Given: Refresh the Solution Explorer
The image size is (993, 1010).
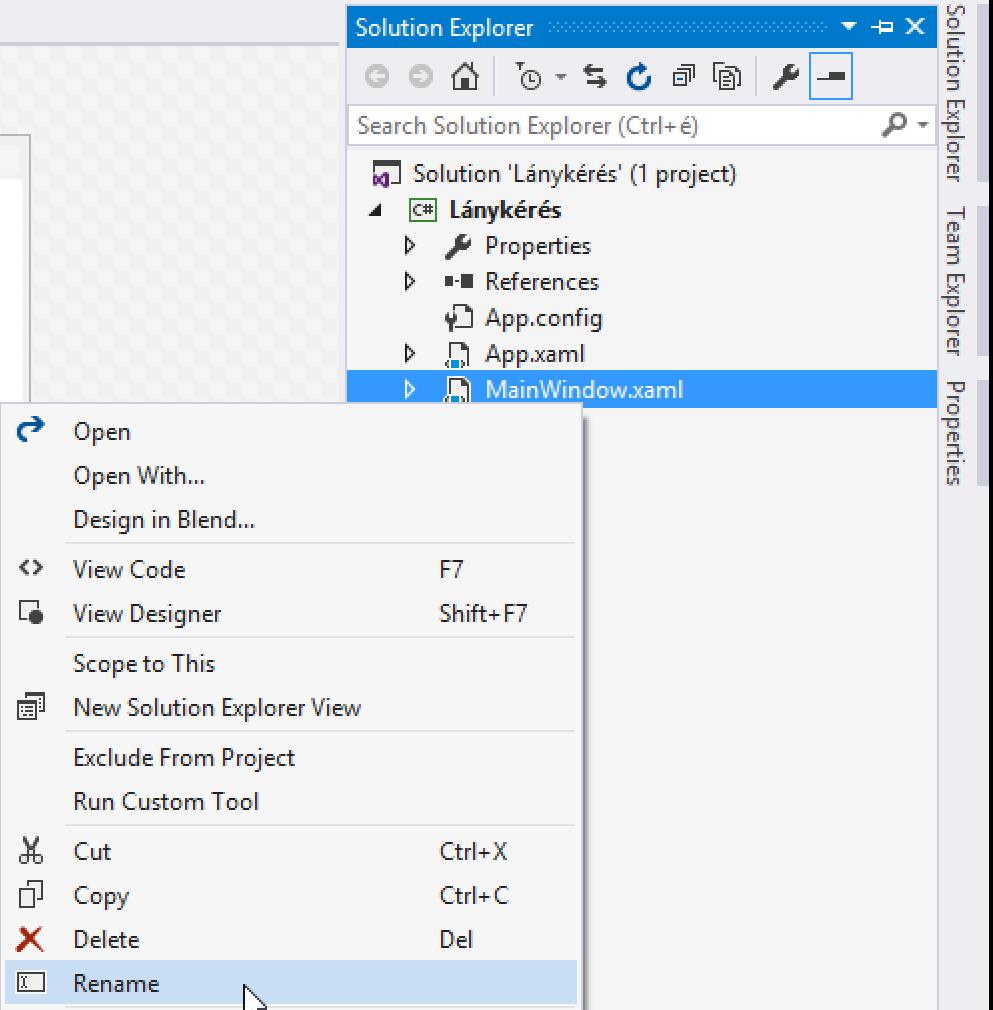Looking at the screenshot, I should pyautogui.click(x=639, y=77).
